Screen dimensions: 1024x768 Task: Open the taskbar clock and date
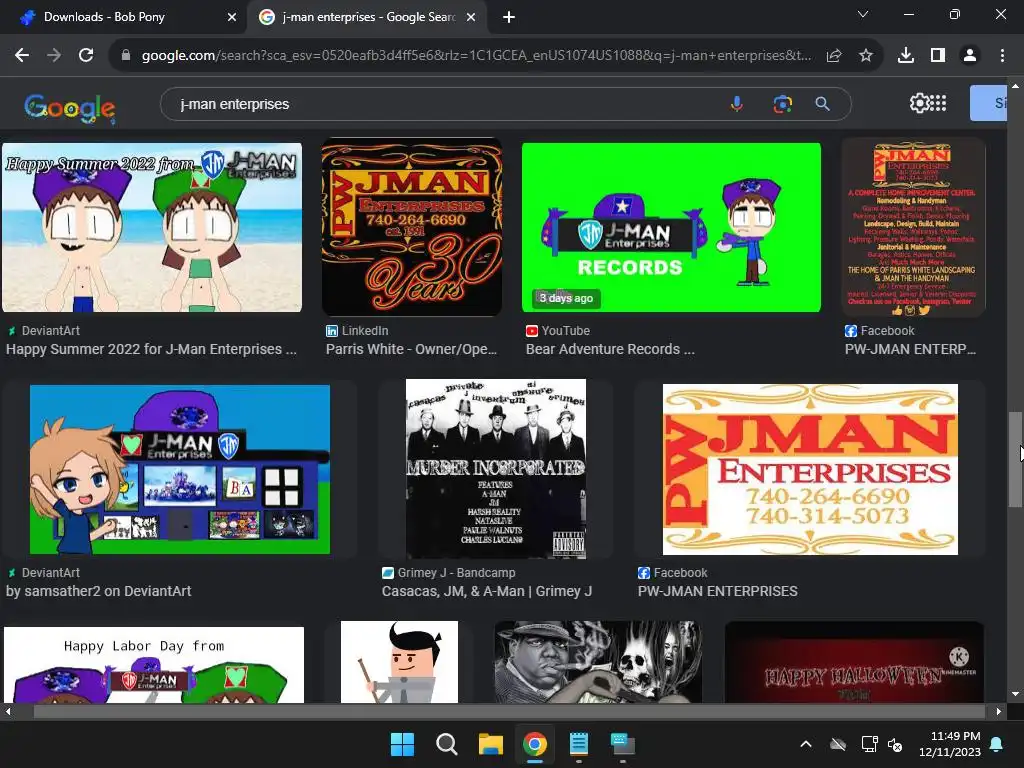pyautogui.click(x=950, y=744)
